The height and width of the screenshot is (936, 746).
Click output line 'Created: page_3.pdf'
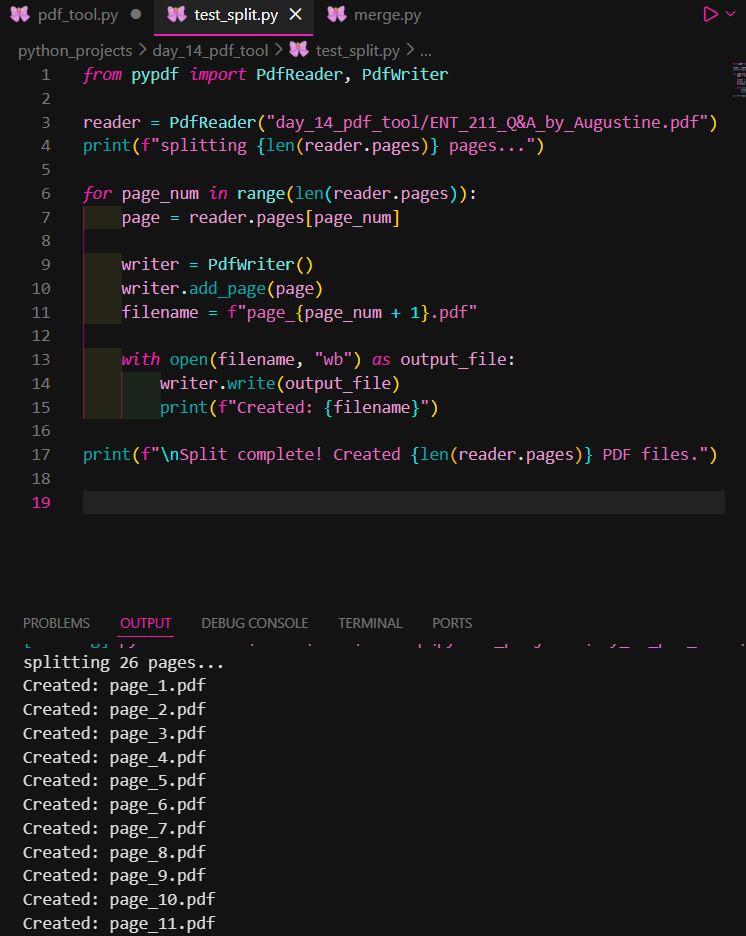114,734
